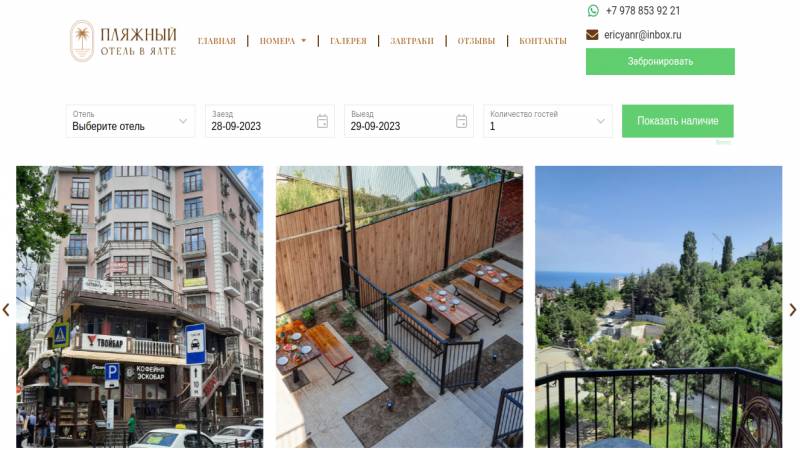Open the Контакты menu item
800x450 pixels.
click(x=543, y=41)
